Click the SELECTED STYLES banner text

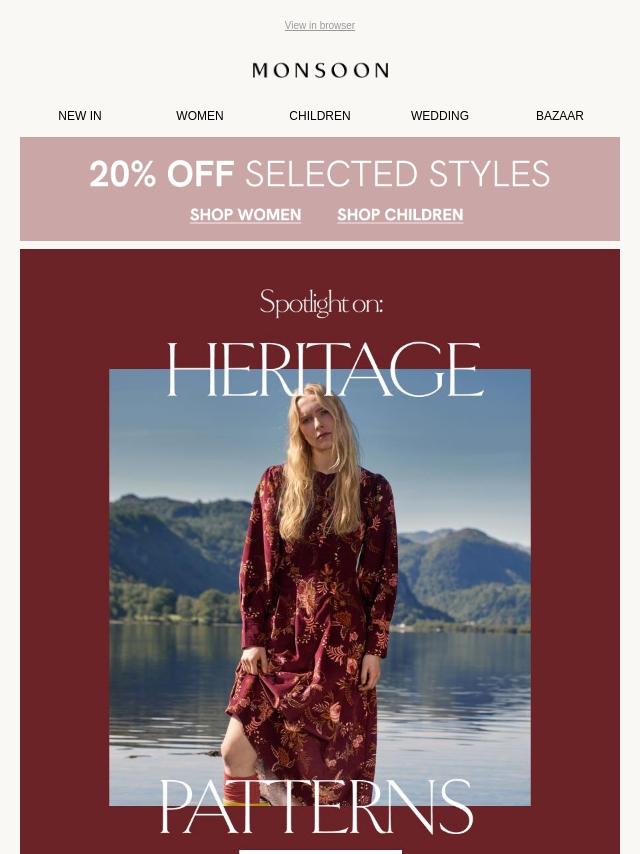(x=398, y=174)
